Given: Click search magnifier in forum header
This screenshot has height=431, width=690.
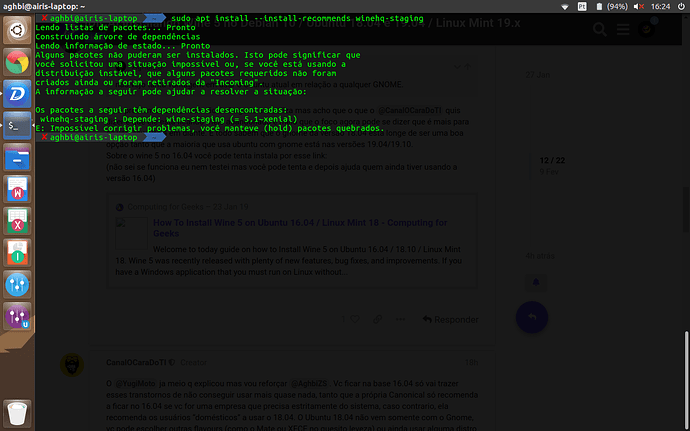Looking at the screenshot, I should tap(599, 29).
